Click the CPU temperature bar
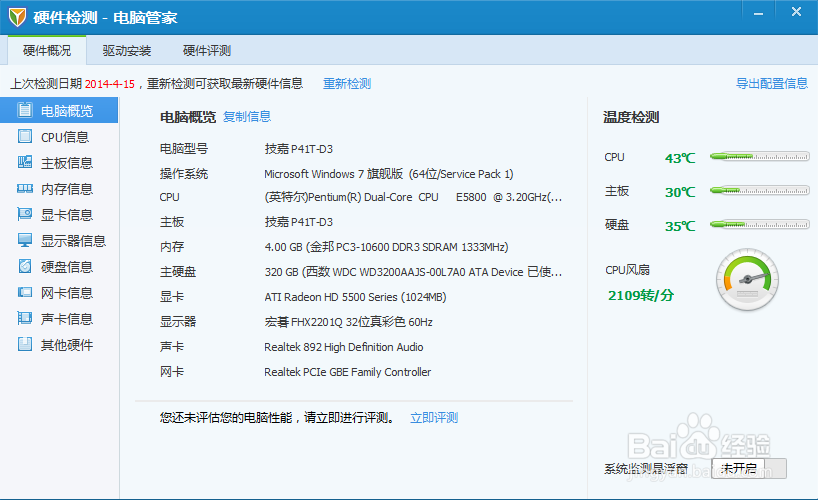 click(760, 156)
